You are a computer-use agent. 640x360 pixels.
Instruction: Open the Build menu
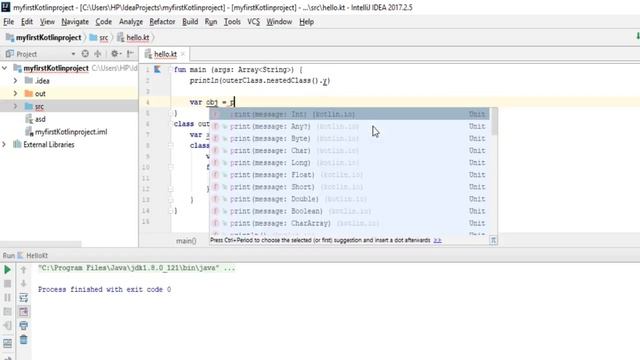coord(190,22)
